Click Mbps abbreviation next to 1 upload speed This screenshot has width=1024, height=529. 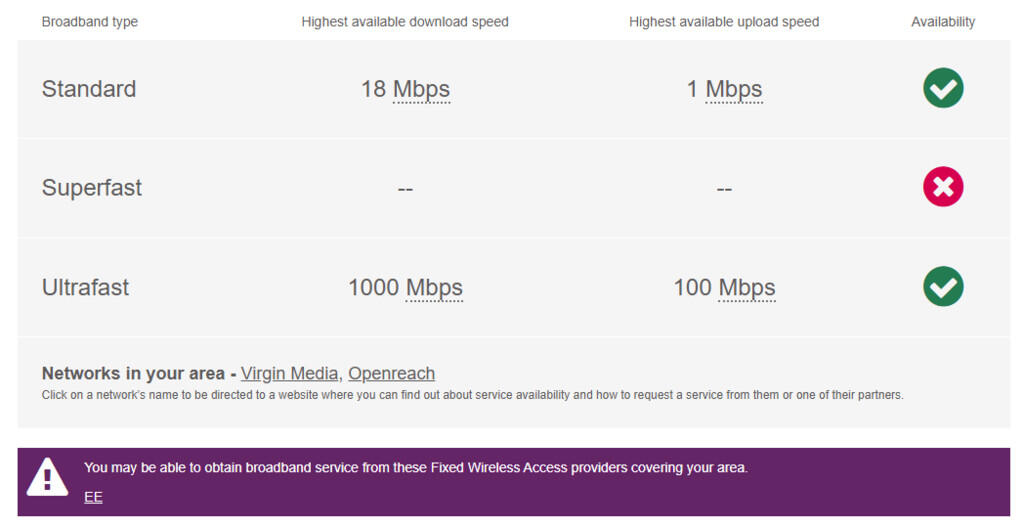734,90
